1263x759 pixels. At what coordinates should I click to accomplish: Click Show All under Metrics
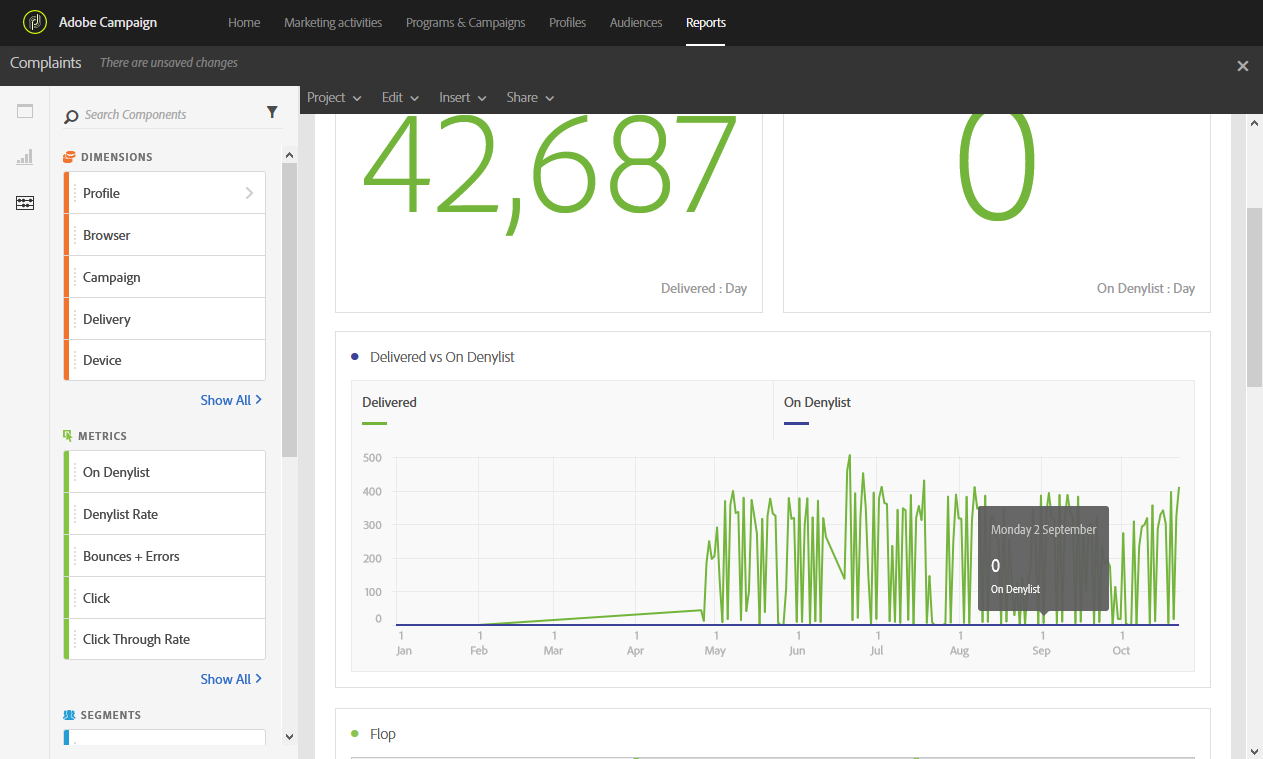tap(231, 679)
